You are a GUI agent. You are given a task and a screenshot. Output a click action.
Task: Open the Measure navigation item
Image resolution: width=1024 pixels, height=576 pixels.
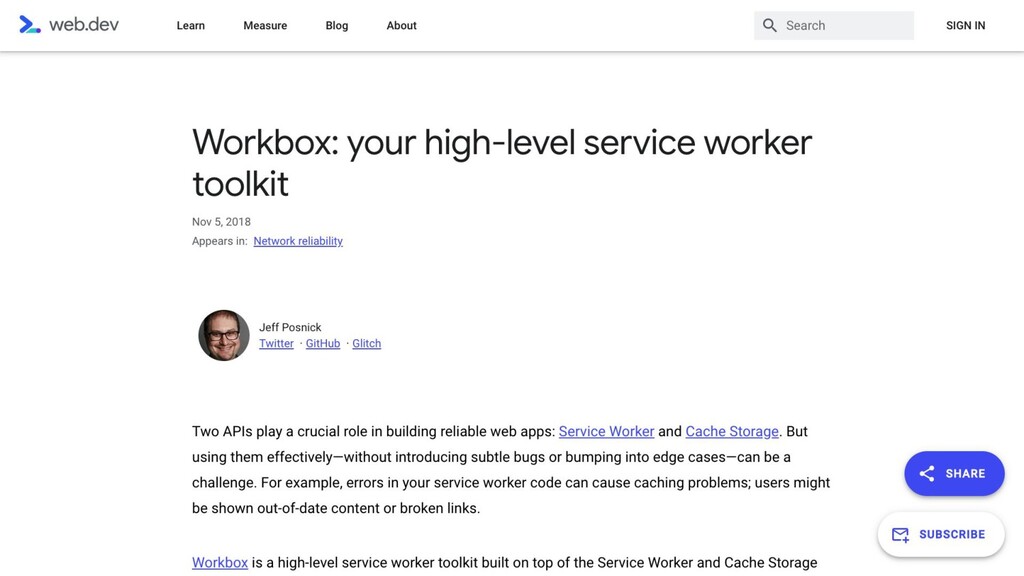click(x=265, y=25)
